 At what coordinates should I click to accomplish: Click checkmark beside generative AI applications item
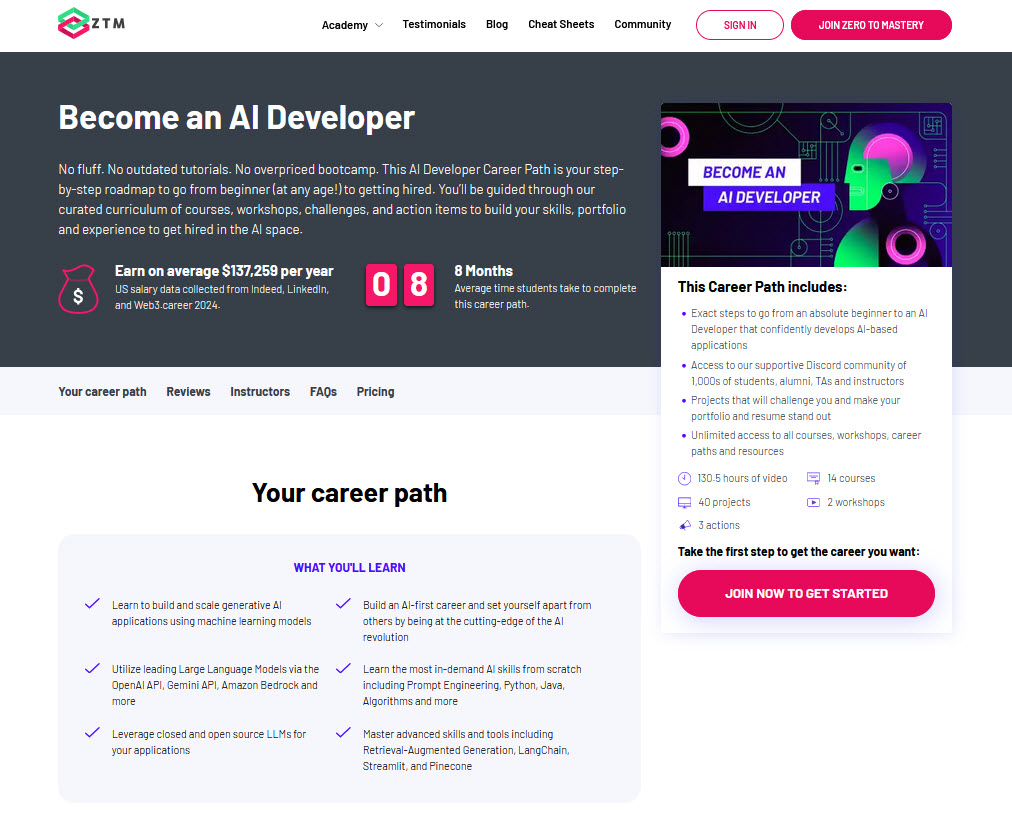click(x=92, y=603)
